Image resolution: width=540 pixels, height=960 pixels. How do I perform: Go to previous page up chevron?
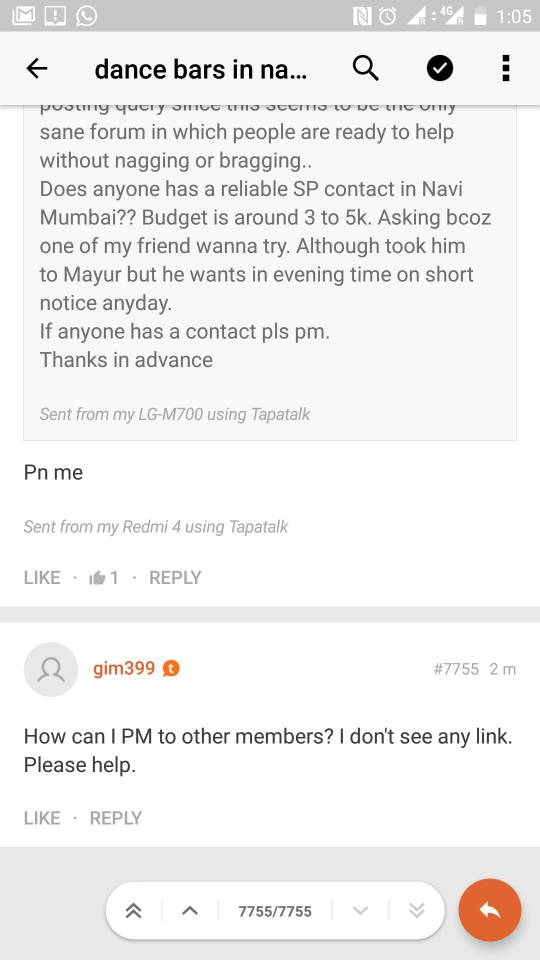coord(190,910)
